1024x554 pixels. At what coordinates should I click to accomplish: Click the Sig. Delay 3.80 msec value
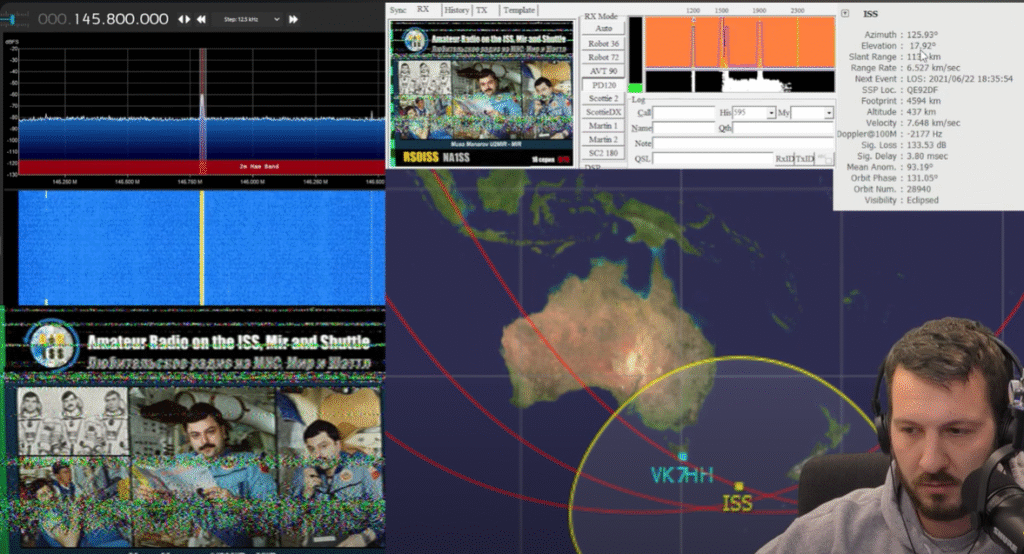[927, 156]
